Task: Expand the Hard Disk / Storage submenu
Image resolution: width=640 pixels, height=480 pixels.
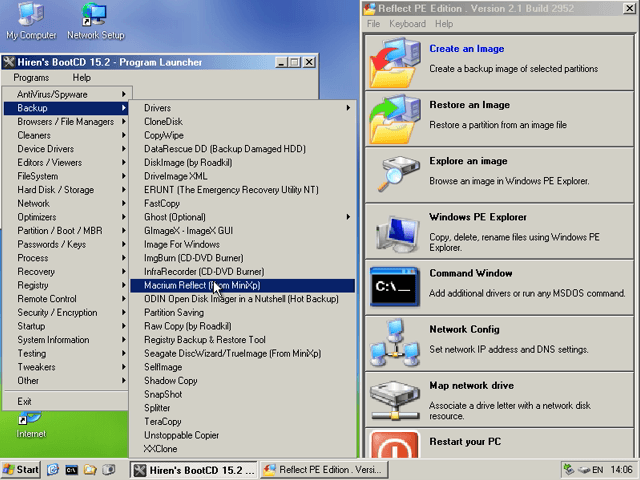Action: click(66, 190)
